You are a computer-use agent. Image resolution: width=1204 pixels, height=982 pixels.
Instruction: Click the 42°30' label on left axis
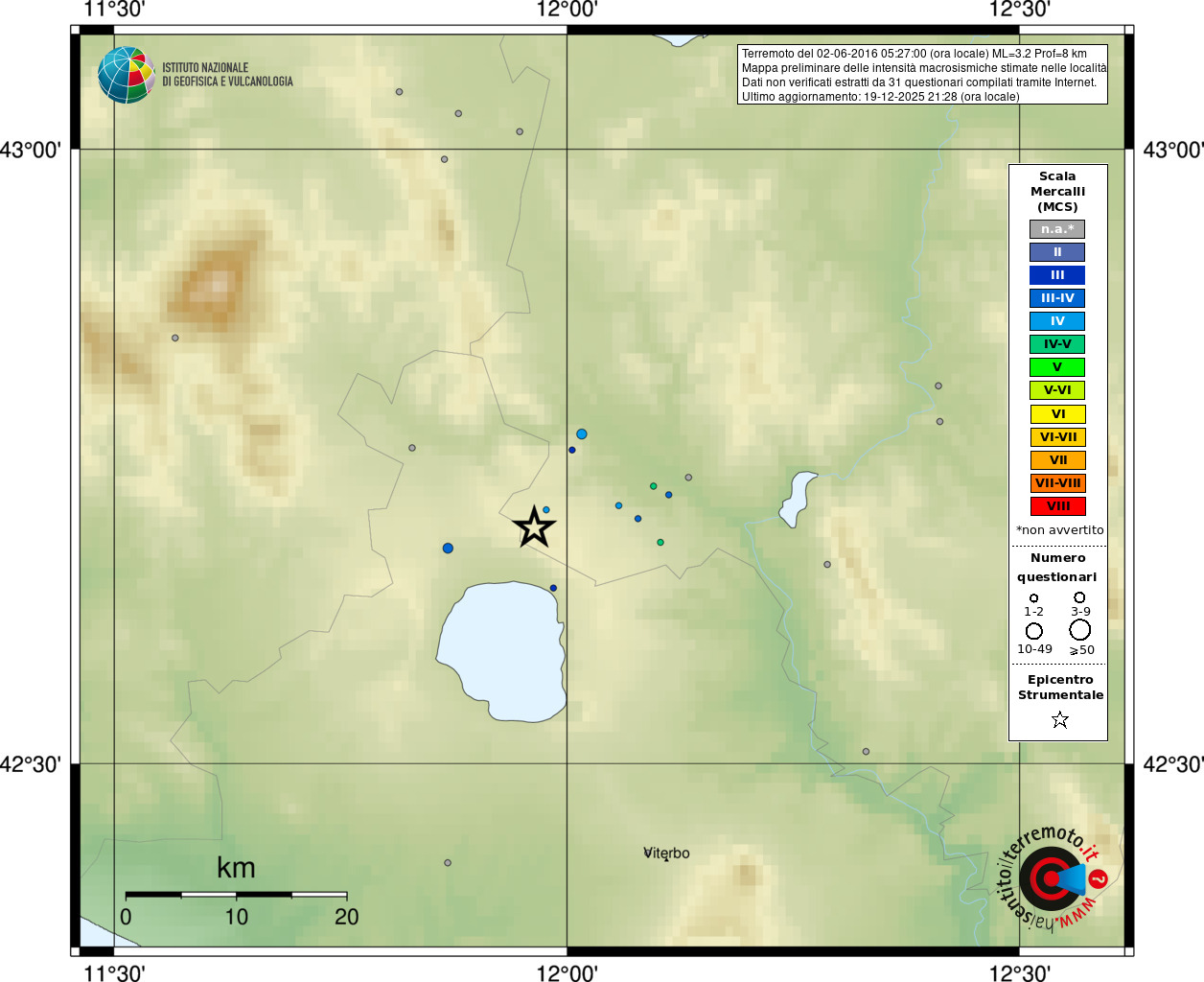(x=31, y=764)
